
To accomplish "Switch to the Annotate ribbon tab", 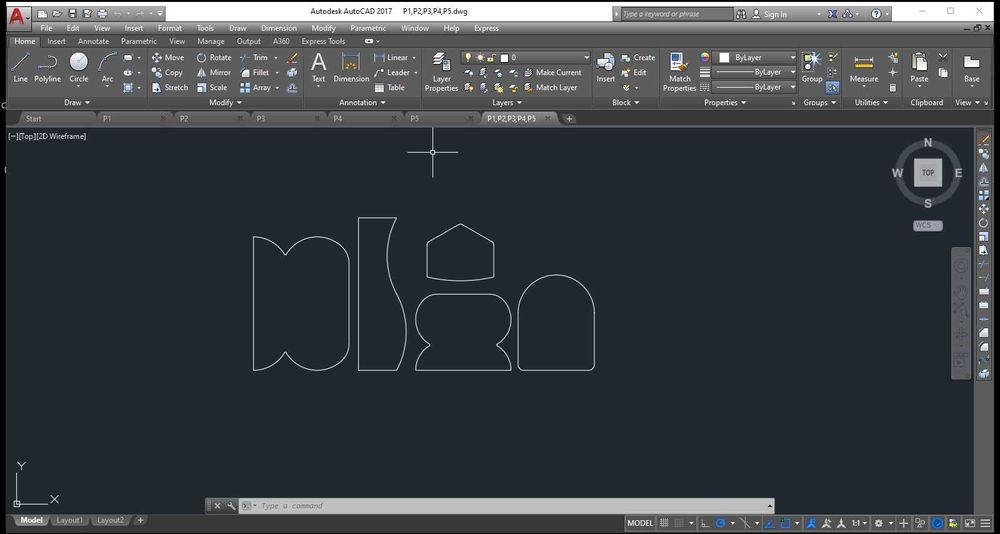I will pos(93,41).
